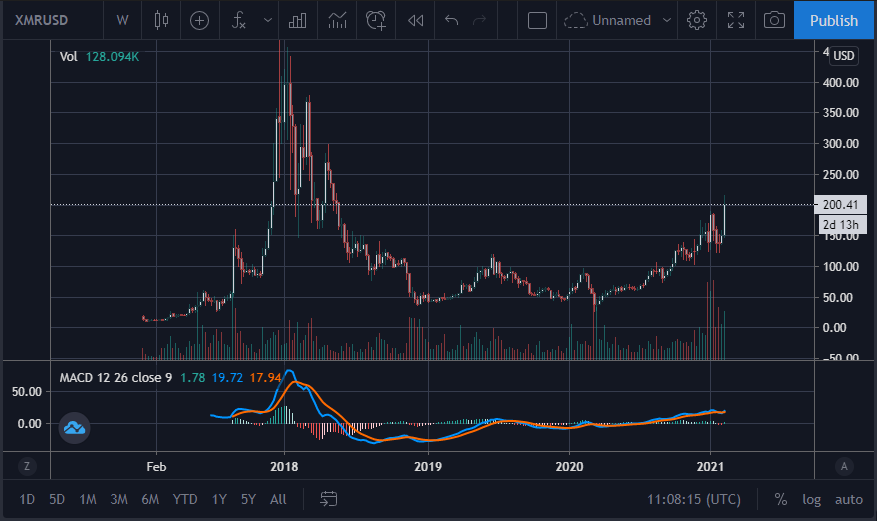Image resolution: width=877 pixels, height=521 pixels.
Task: Toggle auto scale mode
Action: (x=848, y=499)
